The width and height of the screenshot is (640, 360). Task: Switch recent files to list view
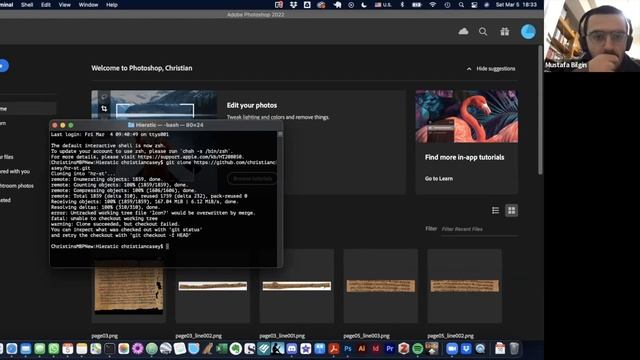(x=496, y=210)
